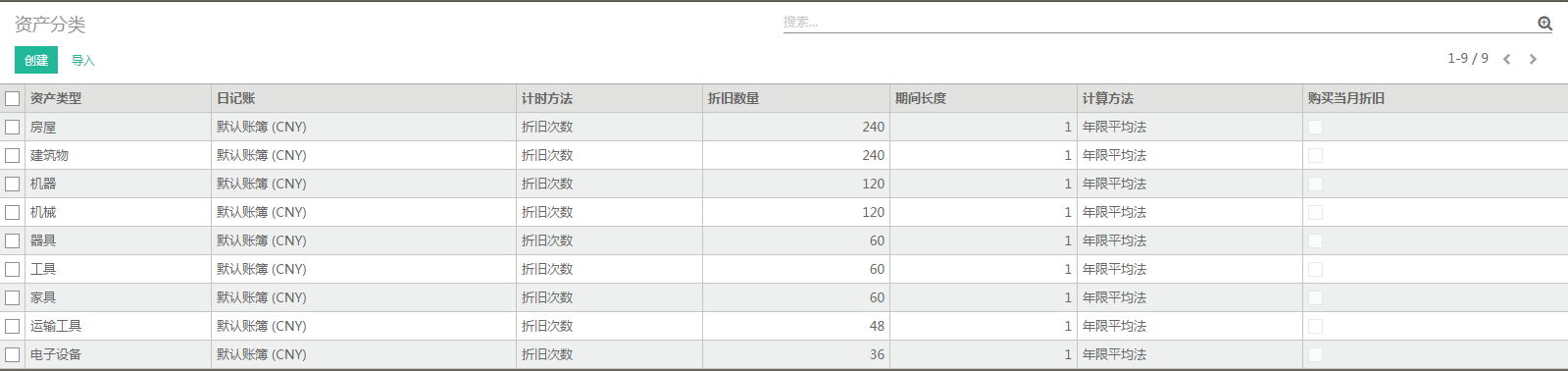
Task: Sort by 日记账 column header
Action: click(x=236, y=98)
